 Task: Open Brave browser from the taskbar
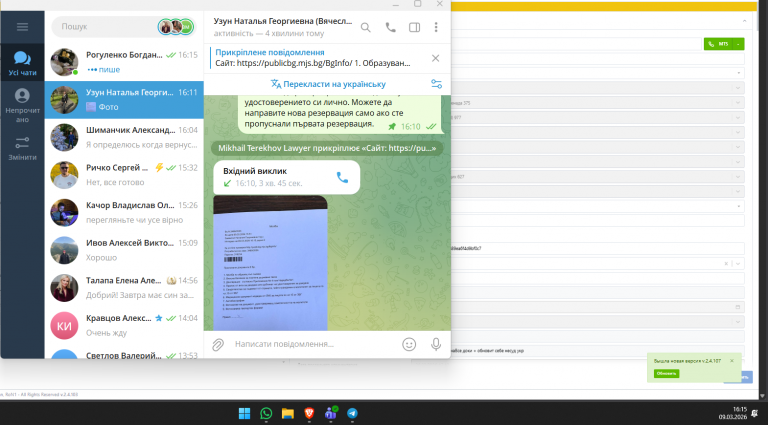[x=309, y=413]
